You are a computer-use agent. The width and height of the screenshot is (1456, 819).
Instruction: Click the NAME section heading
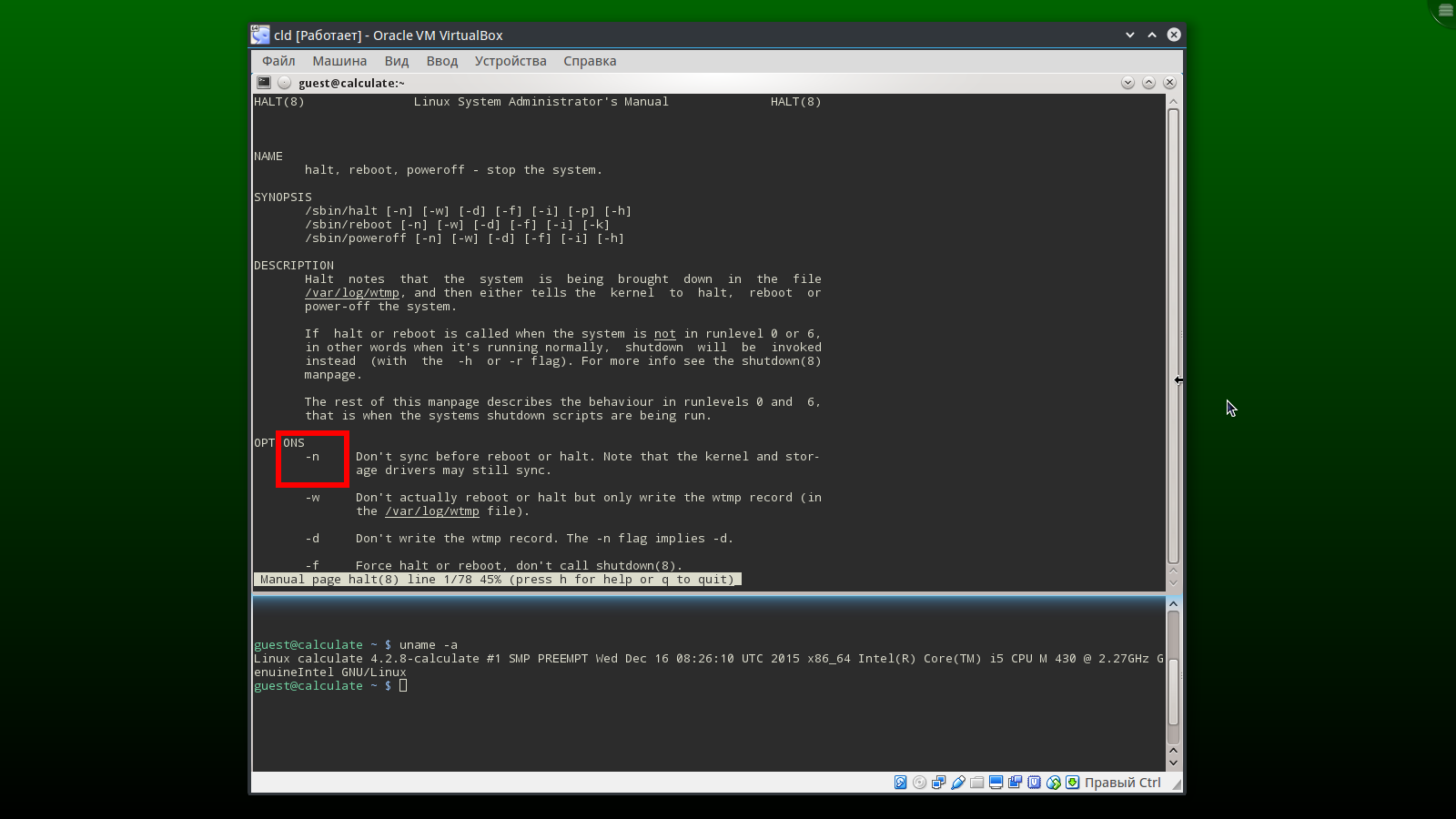[268, 157]
